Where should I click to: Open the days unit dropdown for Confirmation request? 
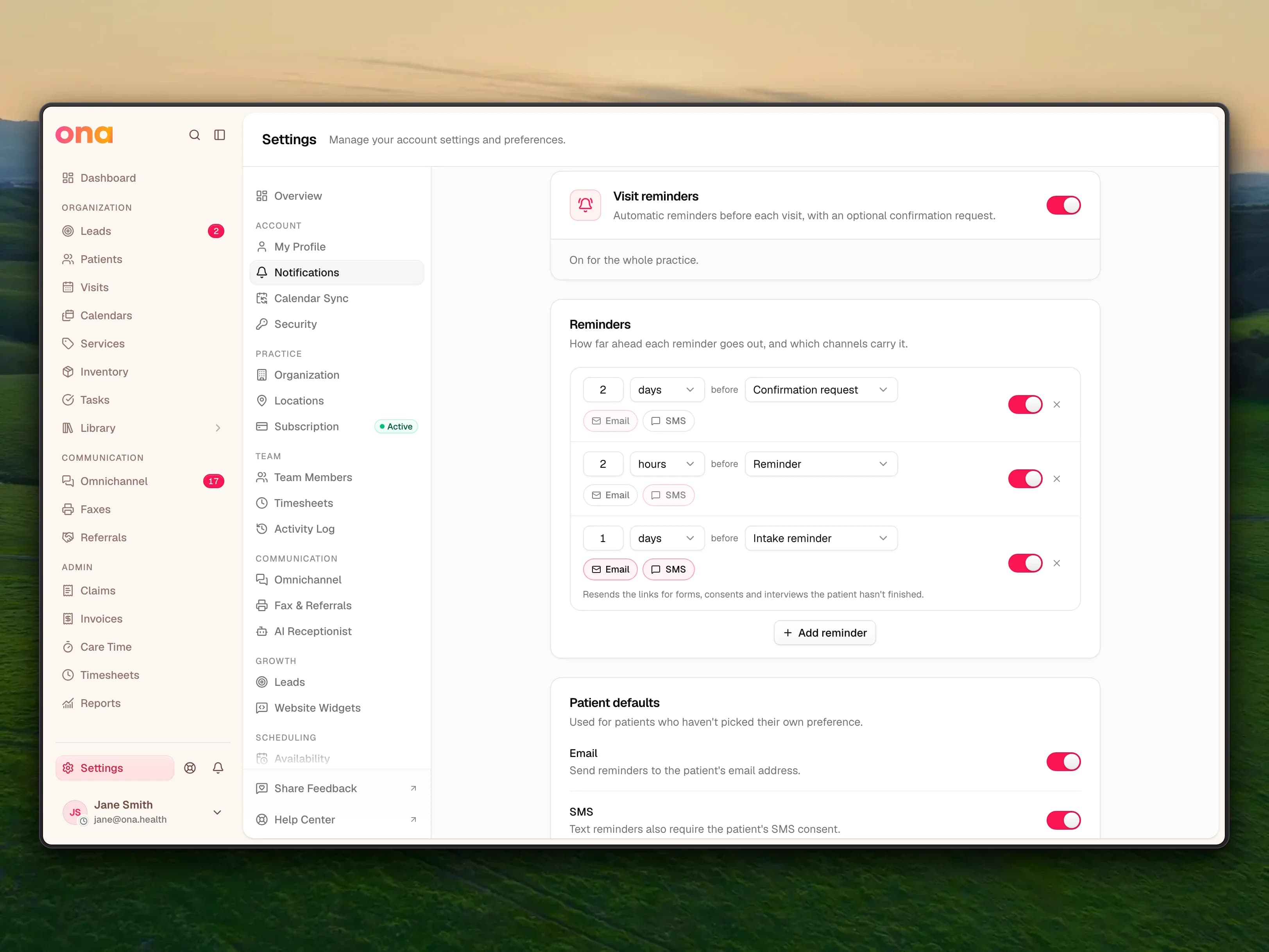(667, 390)
